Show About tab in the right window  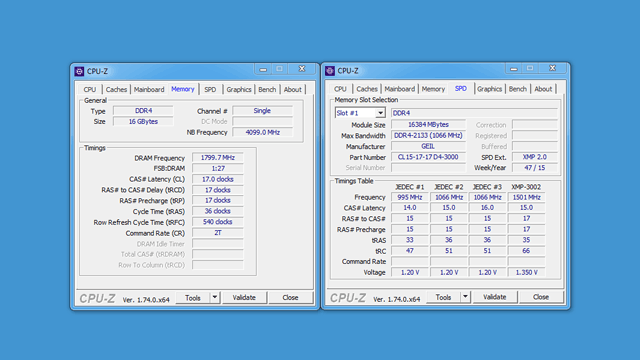[543, 89]
